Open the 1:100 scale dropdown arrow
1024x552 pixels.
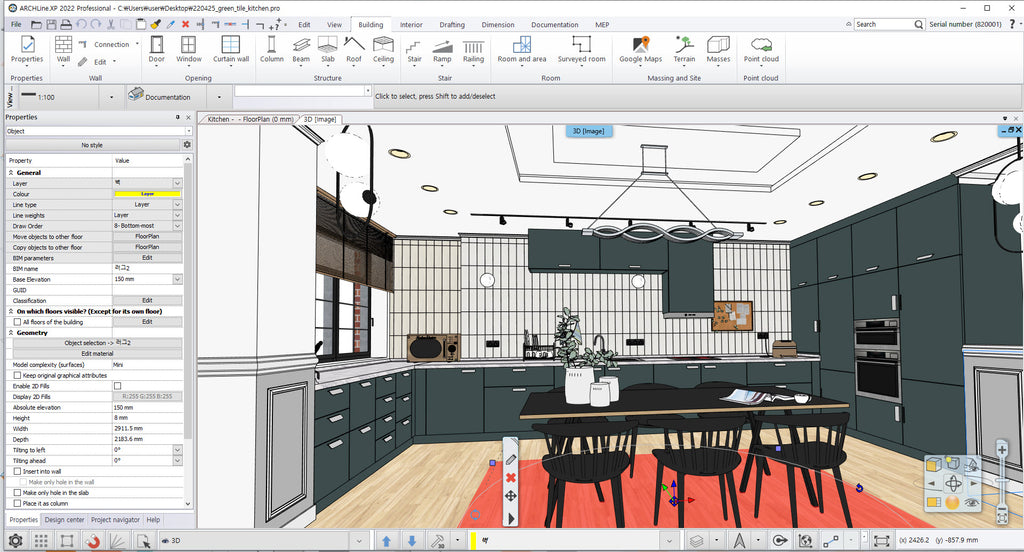(x=111, y=97)
